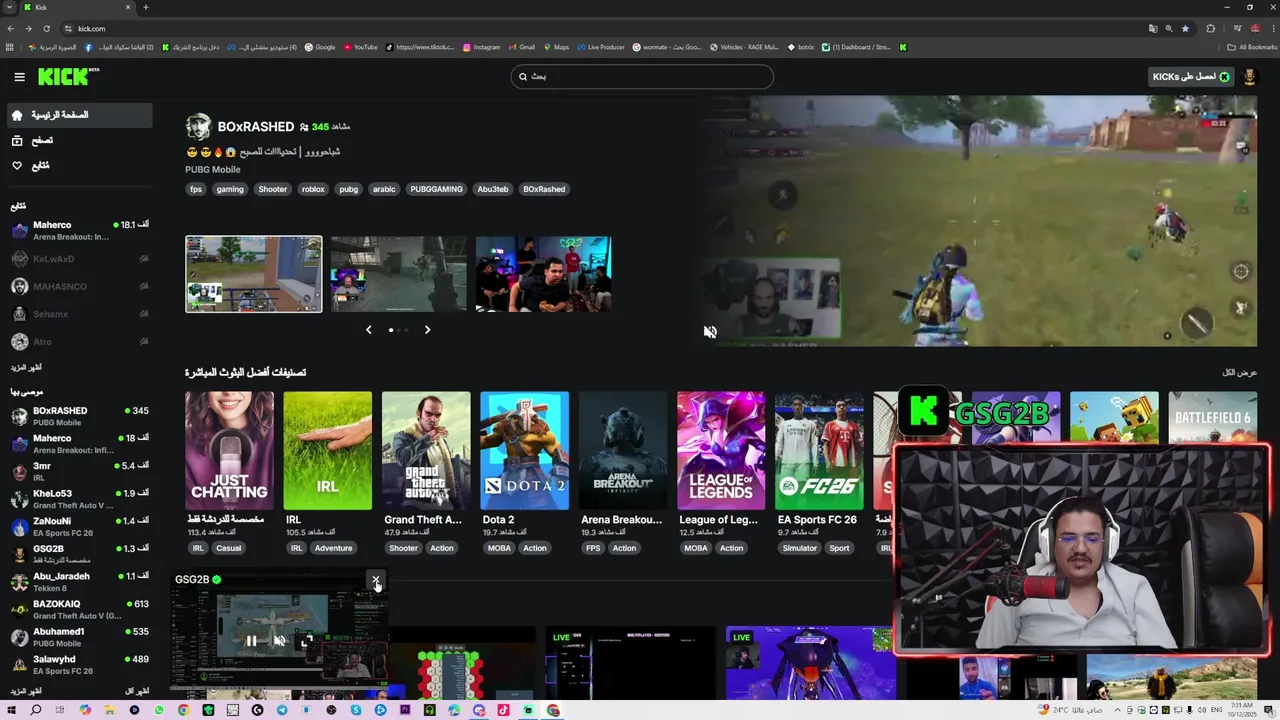Open Abuhamed1 recommended channel

pos(79,637)
